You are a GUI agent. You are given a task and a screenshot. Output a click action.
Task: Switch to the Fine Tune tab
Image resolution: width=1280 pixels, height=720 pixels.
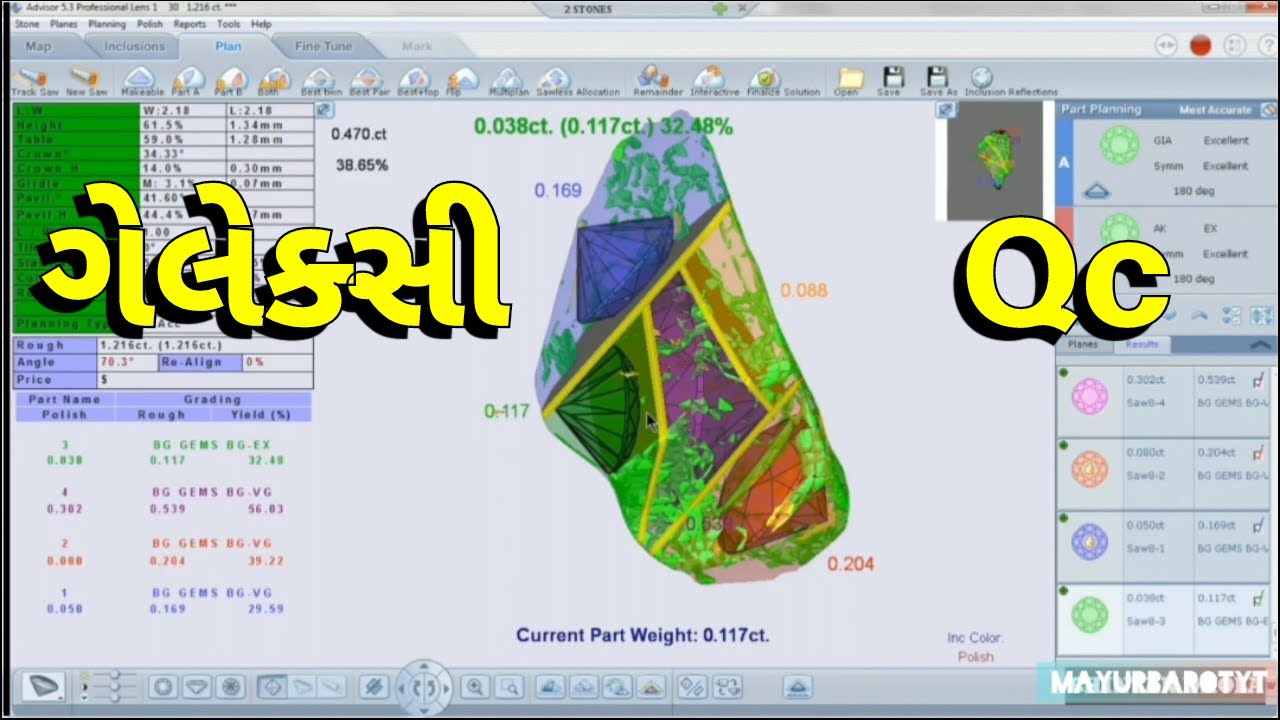323,46
